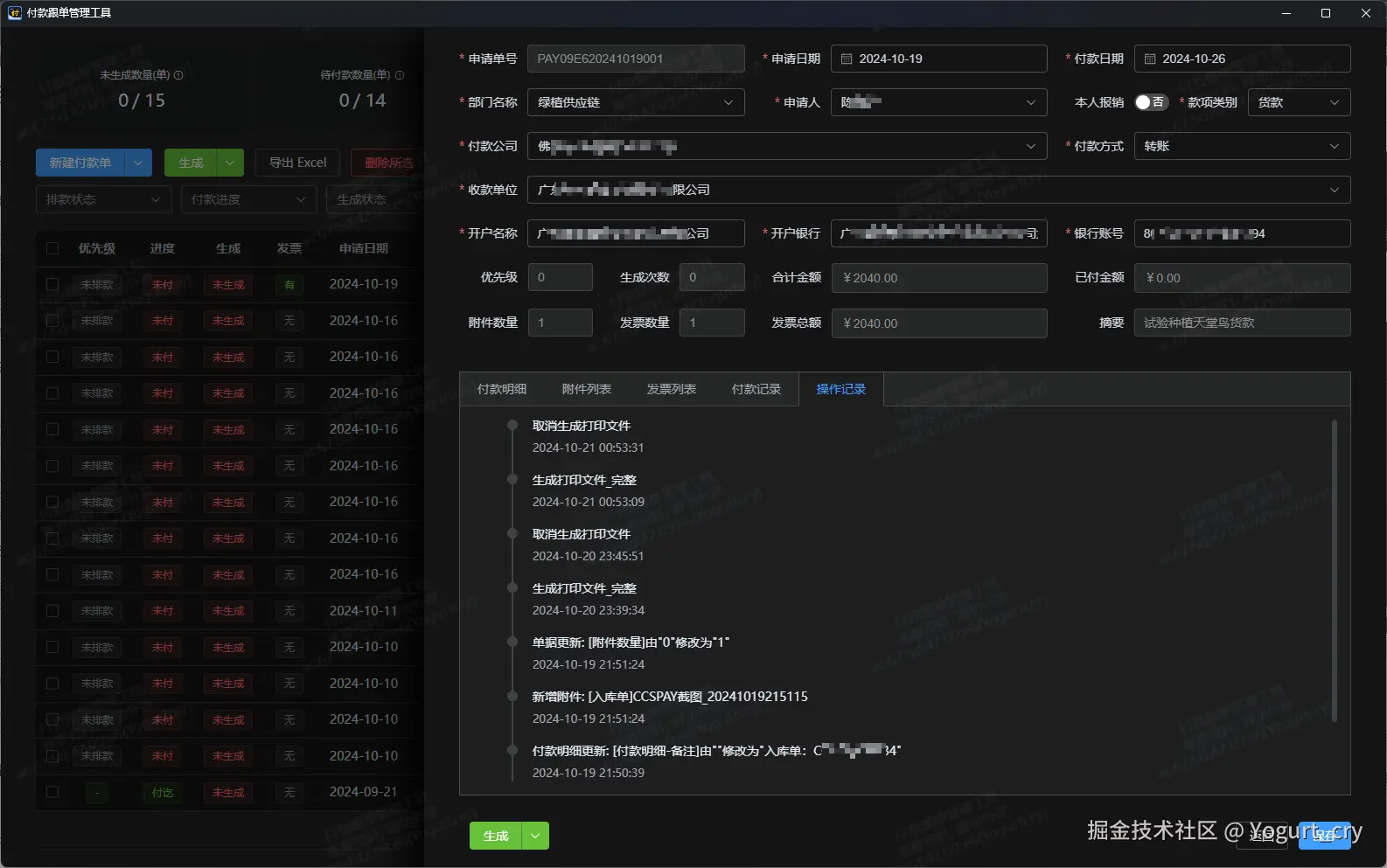Check the row dated 2024-09-21
This screenshot has height=868, width=1387.
52,792
